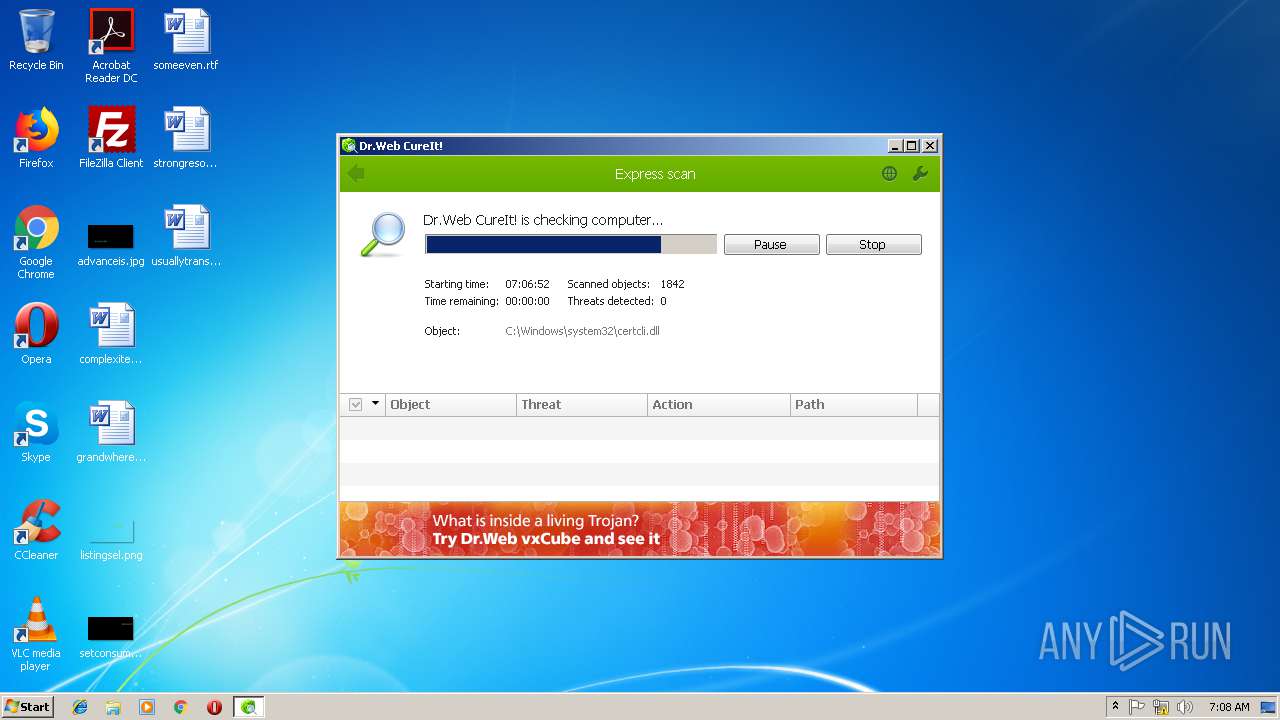Image resolution: width=1280 pixels, height=720 pixels.
Task: Sort results by Path column
Action: pos(854,405)
